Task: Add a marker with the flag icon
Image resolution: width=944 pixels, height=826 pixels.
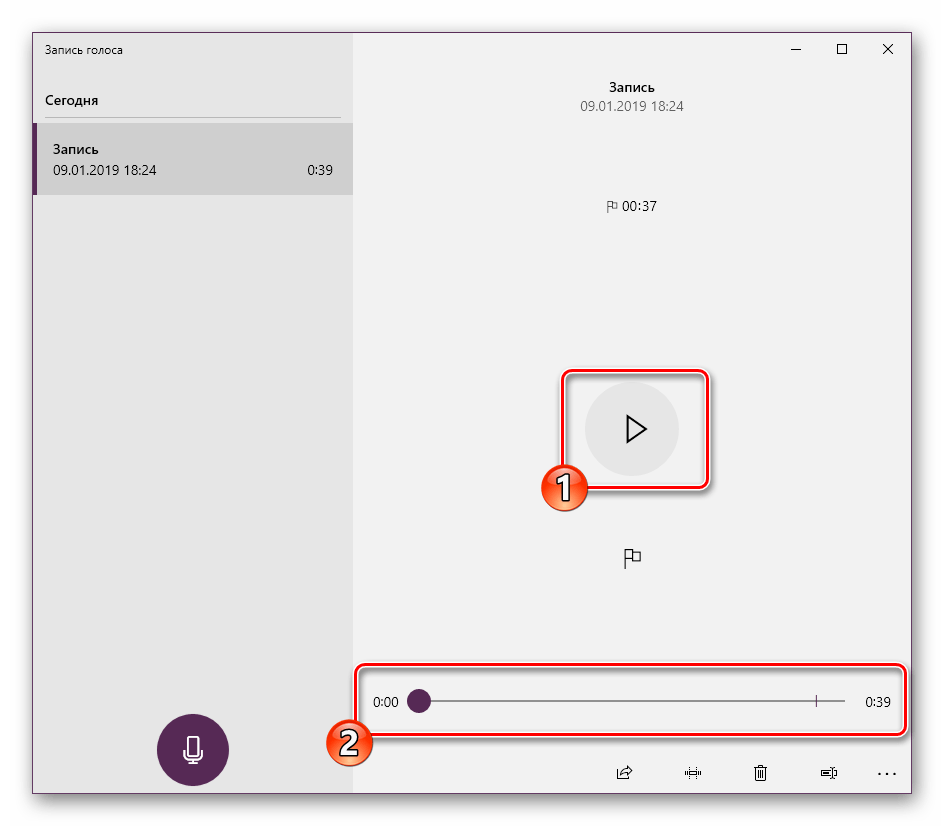Action: (x=632, y=559)
